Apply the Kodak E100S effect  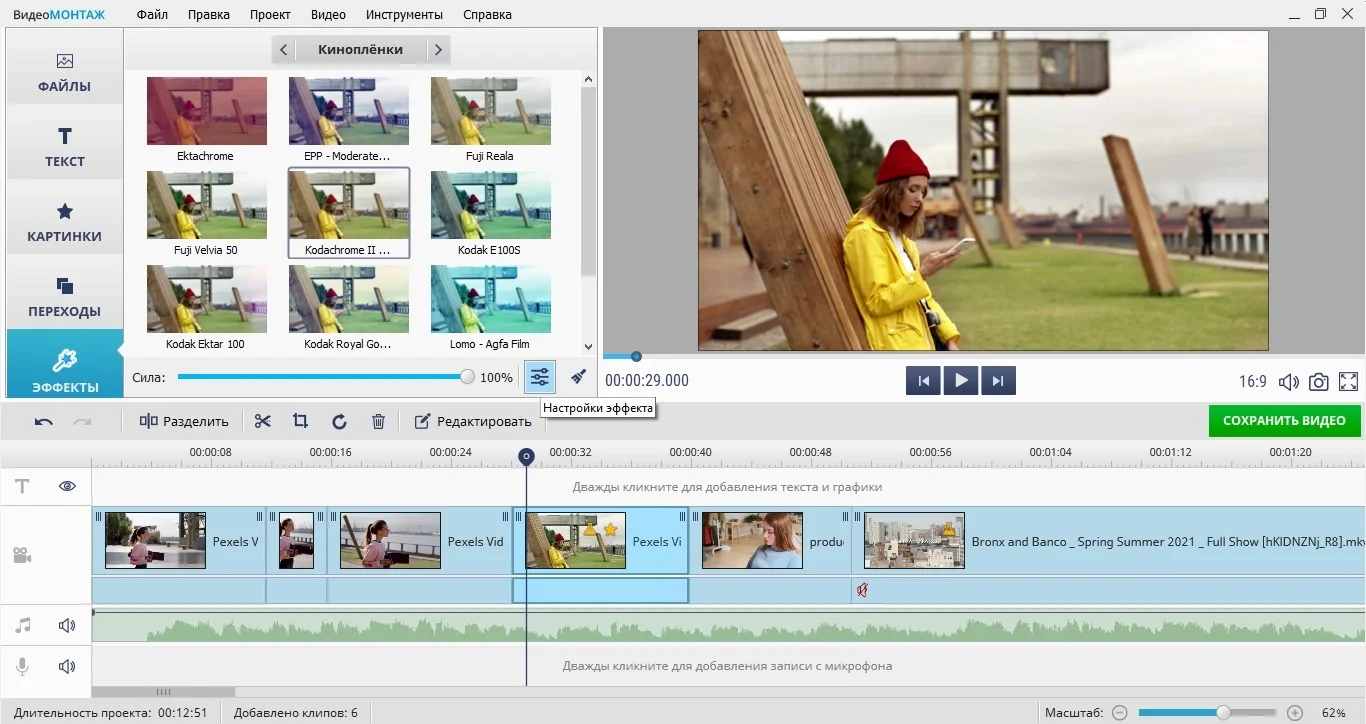point(490,213)
